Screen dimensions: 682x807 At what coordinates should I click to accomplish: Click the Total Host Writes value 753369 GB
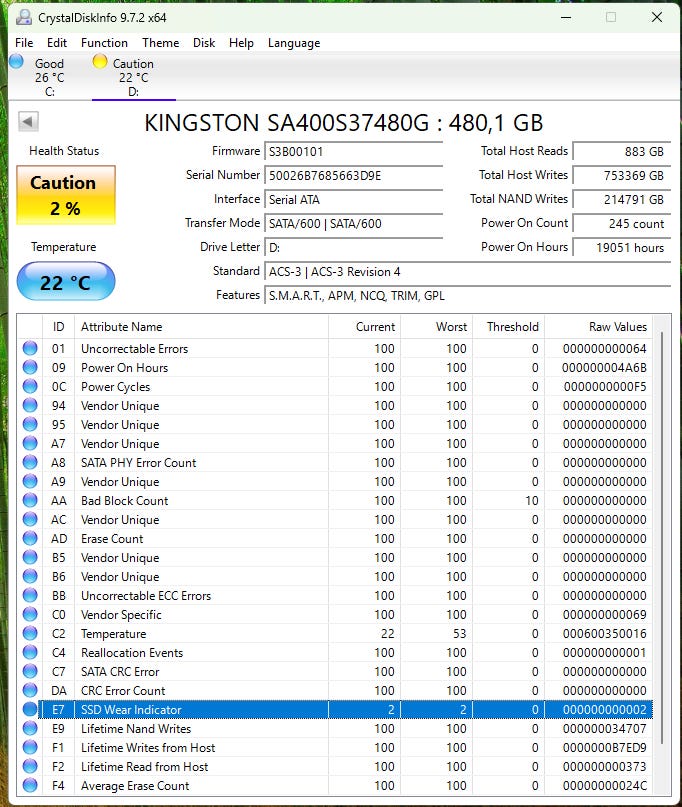[622, 176]
